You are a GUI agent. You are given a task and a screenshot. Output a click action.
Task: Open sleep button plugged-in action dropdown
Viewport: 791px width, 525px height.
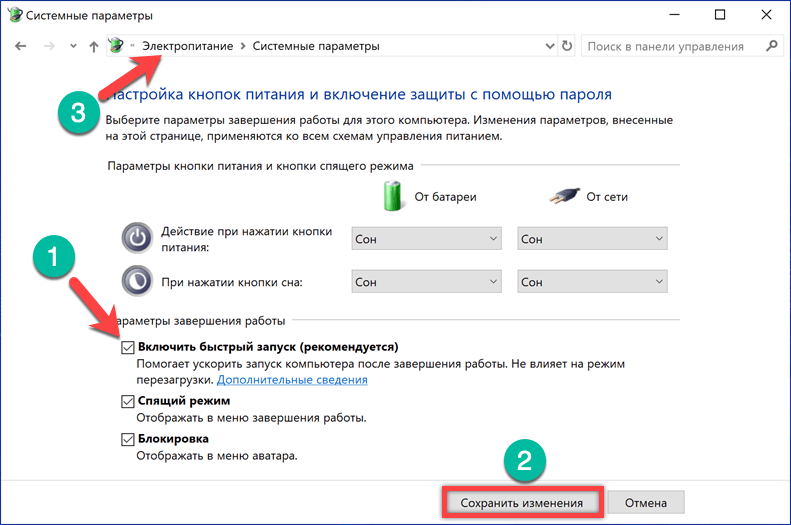tap(592, 281)
